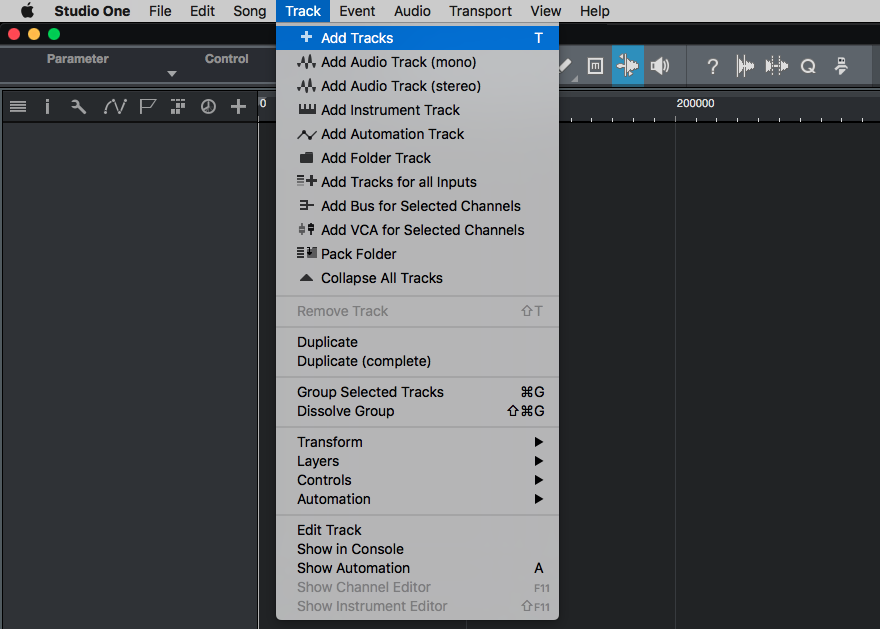
Task: Show automation curve icon in track header
Action: (115, 107)
